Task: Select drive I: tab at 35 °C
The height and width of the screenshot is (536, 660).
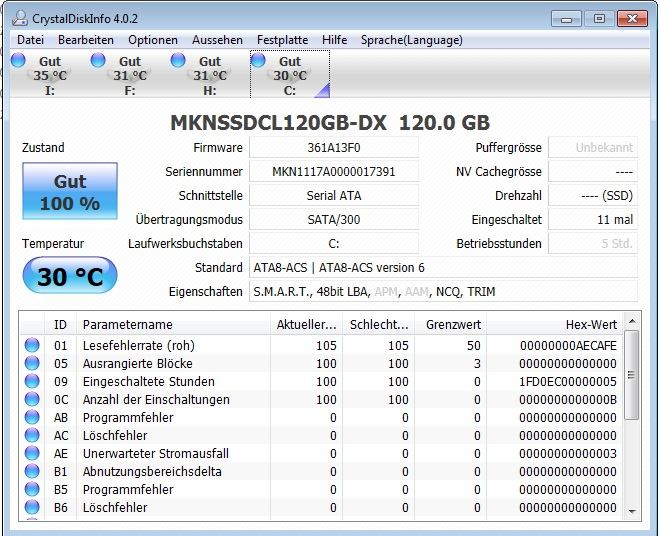Action: coord(50,74)
